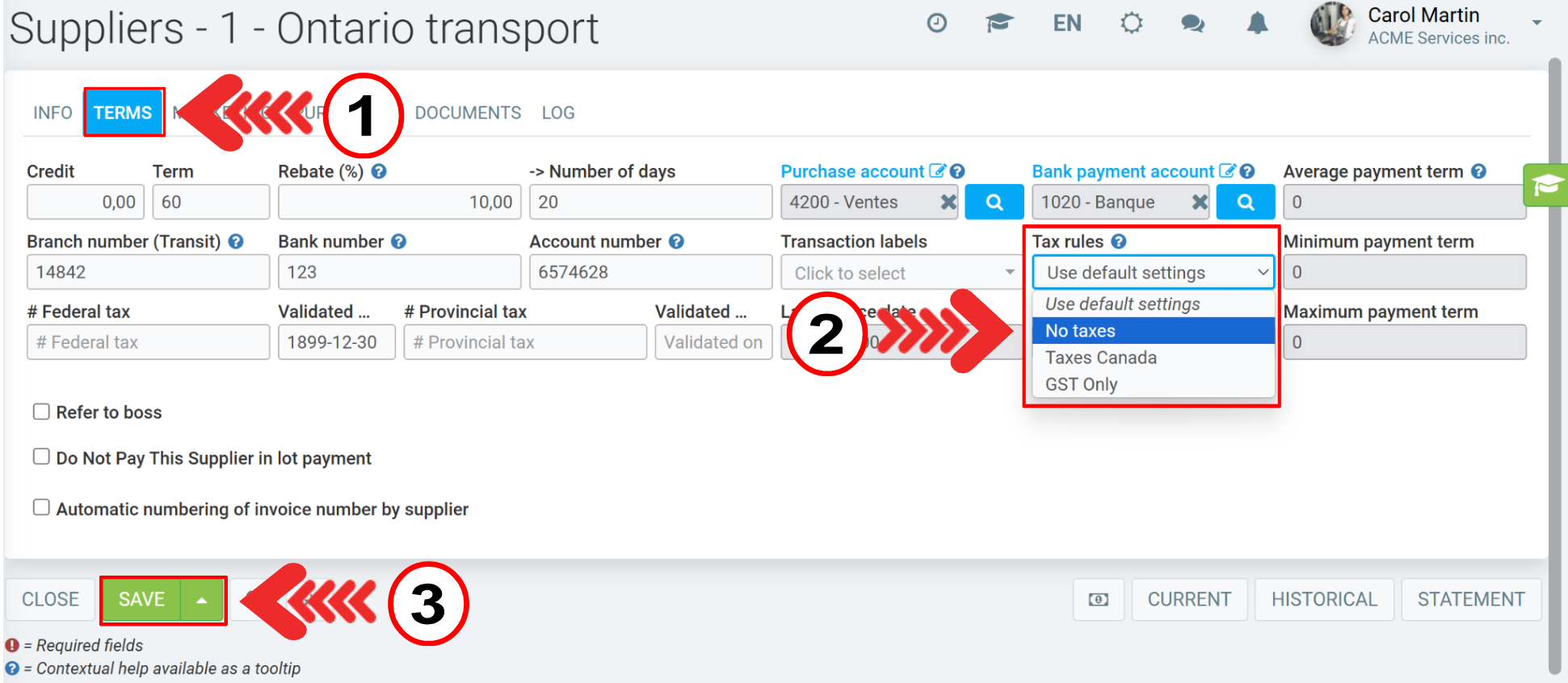Open the DOCUMENTS tab
This screenshot has width=1568, height=683.
(468, 113)
